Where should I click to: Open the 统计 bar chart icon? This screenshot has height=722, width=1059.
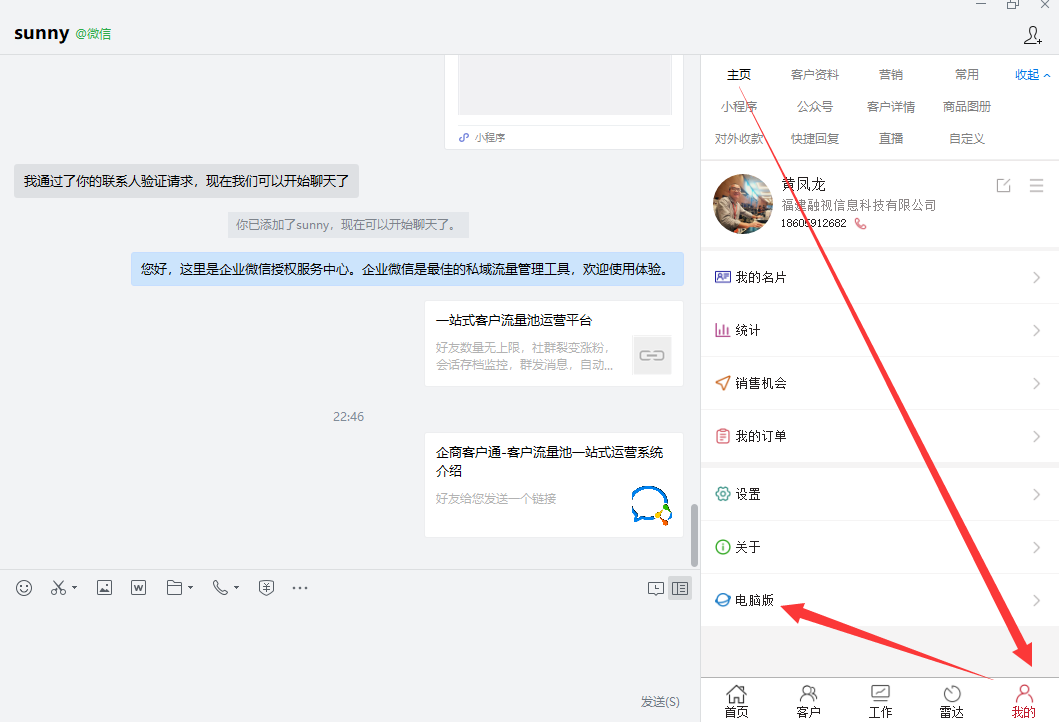(x=723, y=330)
